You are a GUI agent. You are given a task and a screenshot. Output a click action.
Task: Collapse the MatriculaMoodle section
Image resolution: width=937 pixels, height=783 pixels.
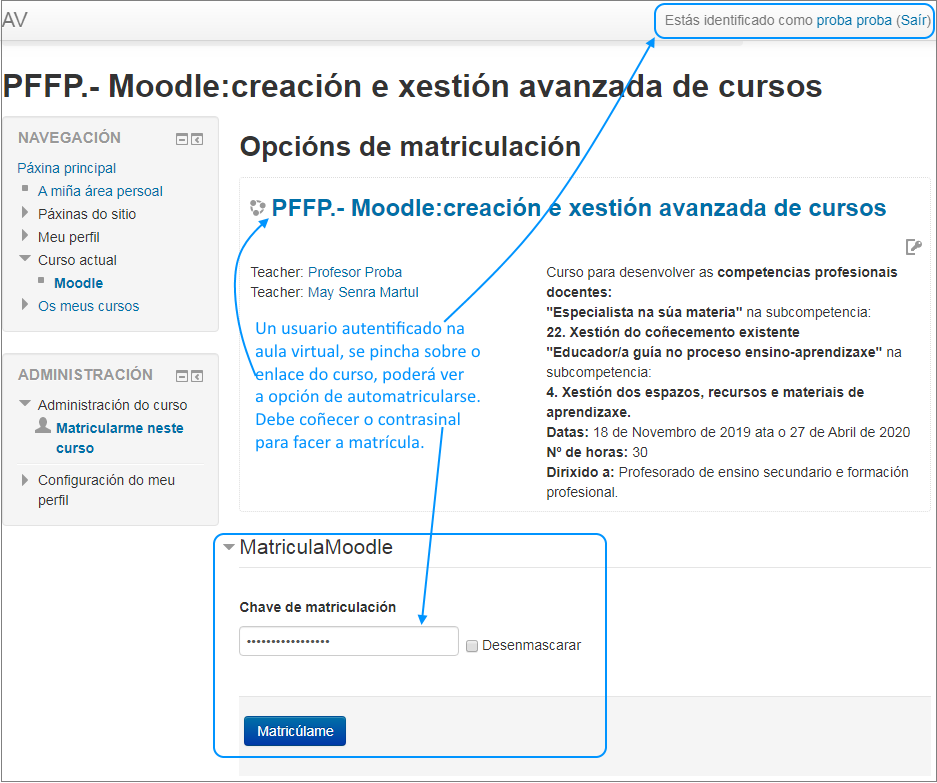[229, 546]
